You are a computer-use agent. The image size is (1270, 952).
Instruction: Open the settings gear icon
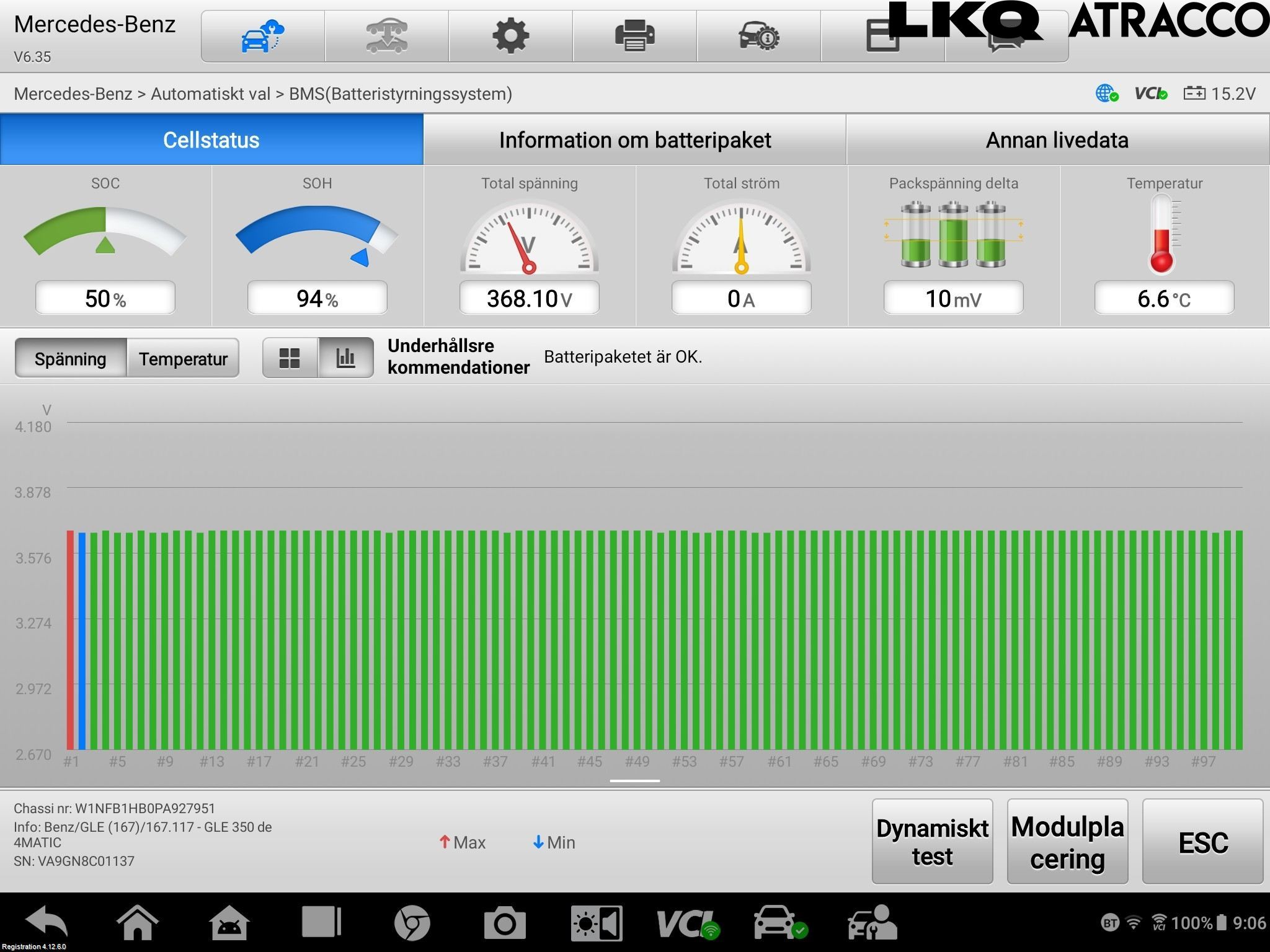tap(510, 36)
